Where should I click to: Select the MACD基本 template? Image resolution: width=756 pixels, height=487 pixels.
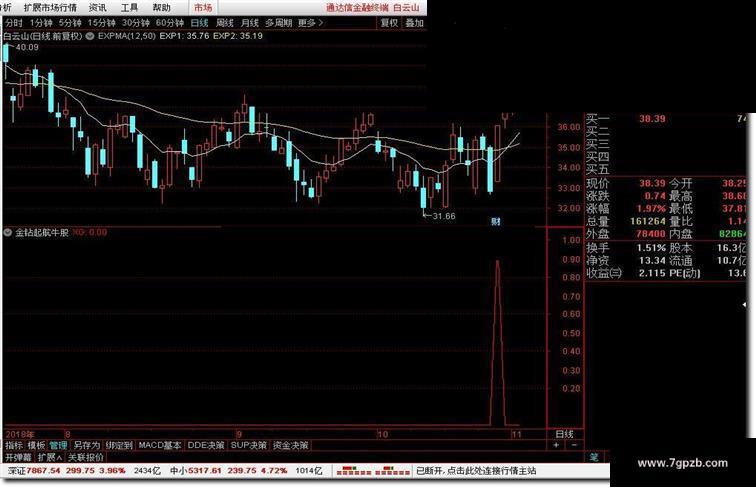(160, 445)
